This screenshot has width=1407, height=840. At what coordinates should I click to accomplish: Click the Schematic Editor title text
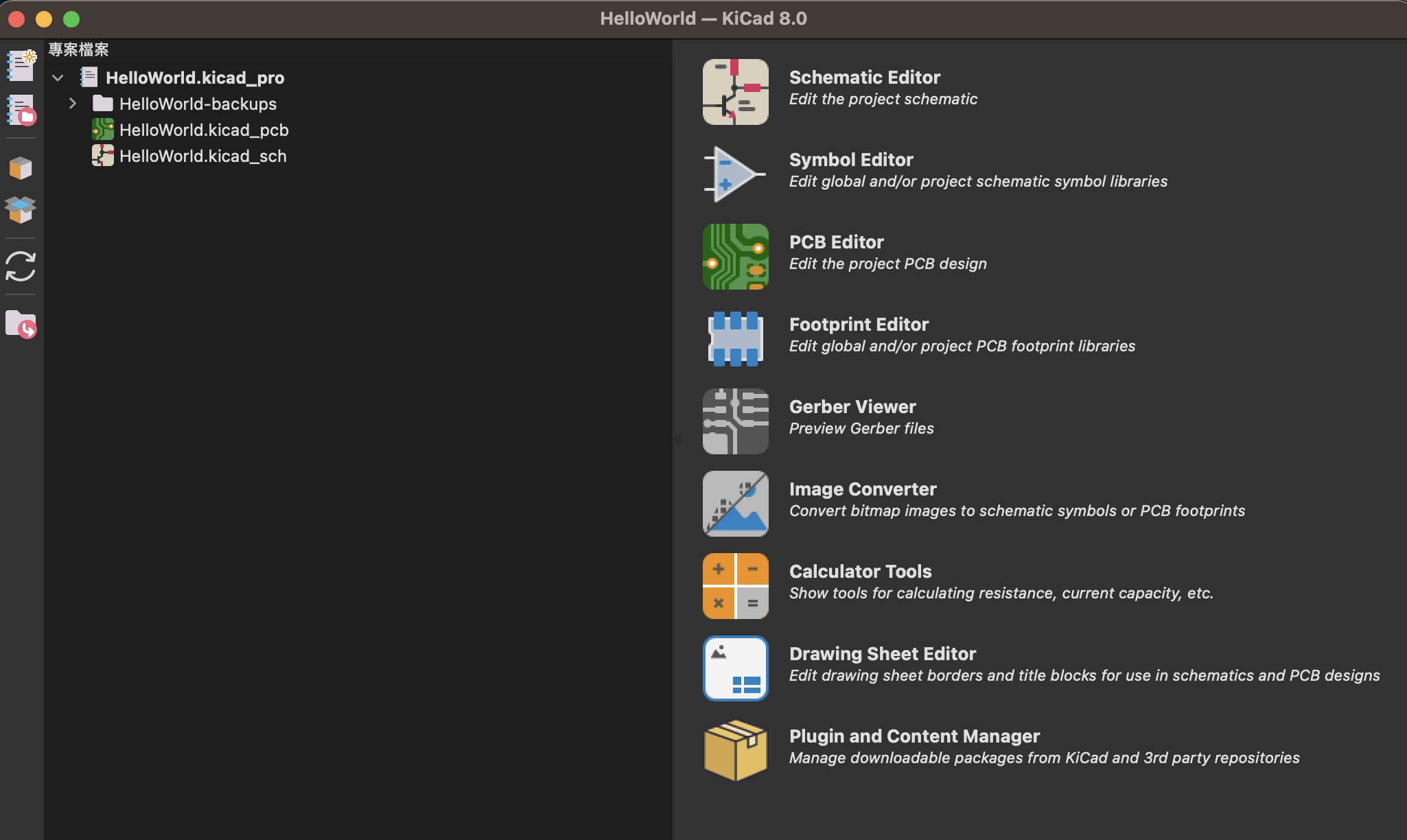coord(865,78)
